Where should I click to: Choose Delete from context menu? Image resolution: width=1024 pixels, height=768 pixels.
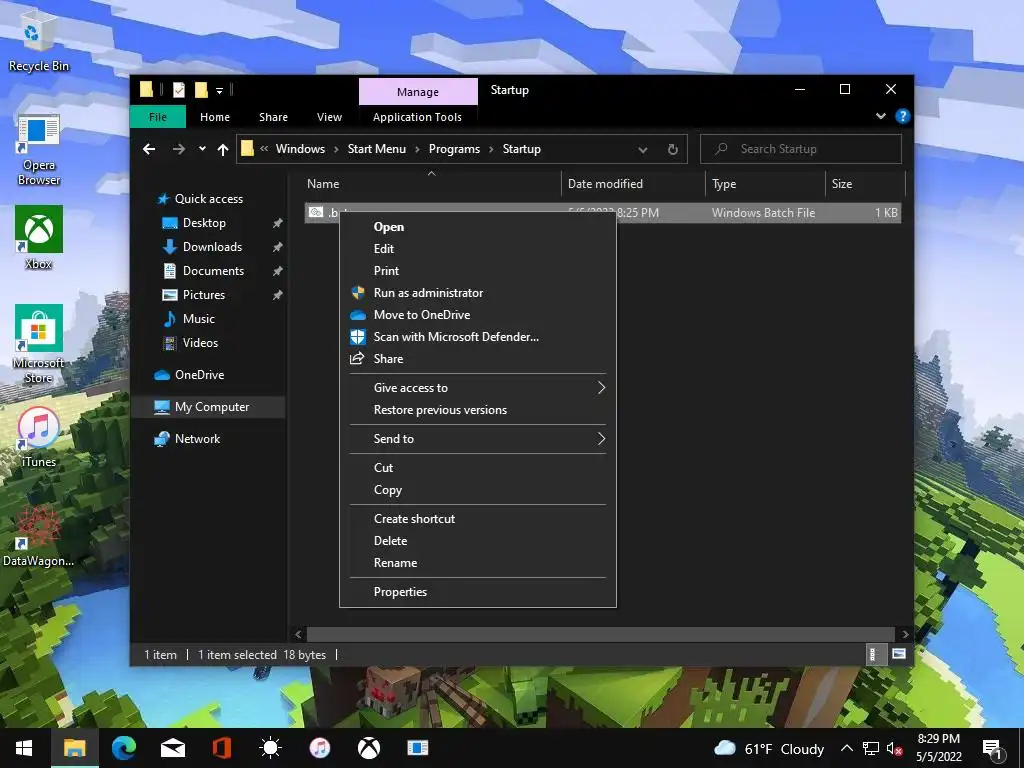point(477,541)
